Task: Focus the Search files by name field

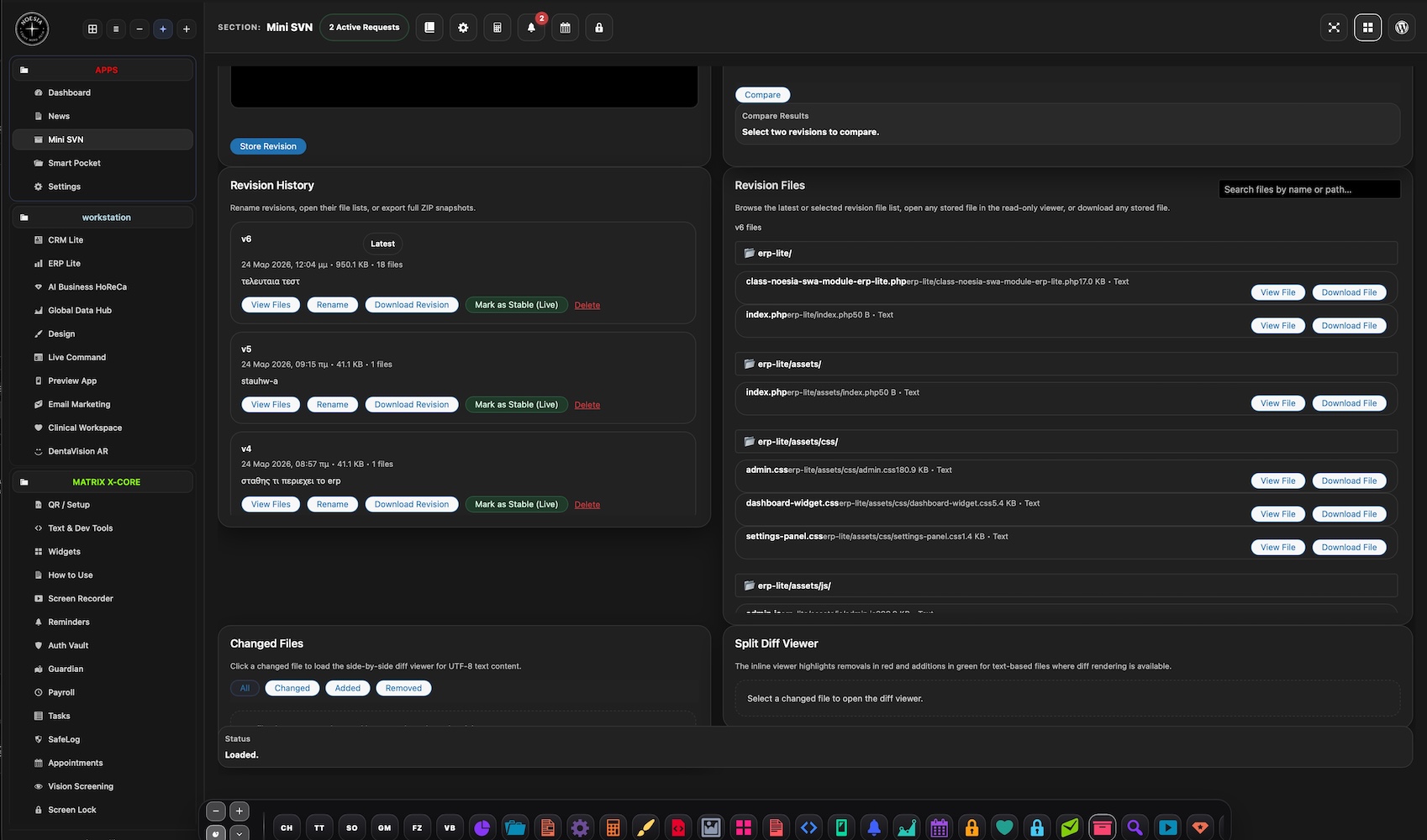Action: click(1309, 190)
